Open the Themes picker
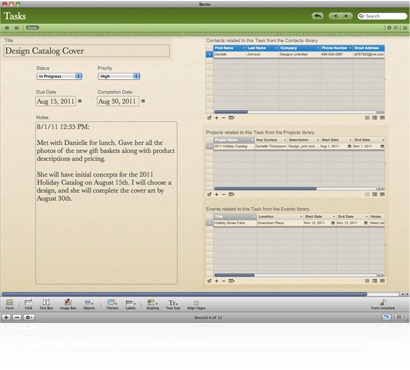 [112, 304]
